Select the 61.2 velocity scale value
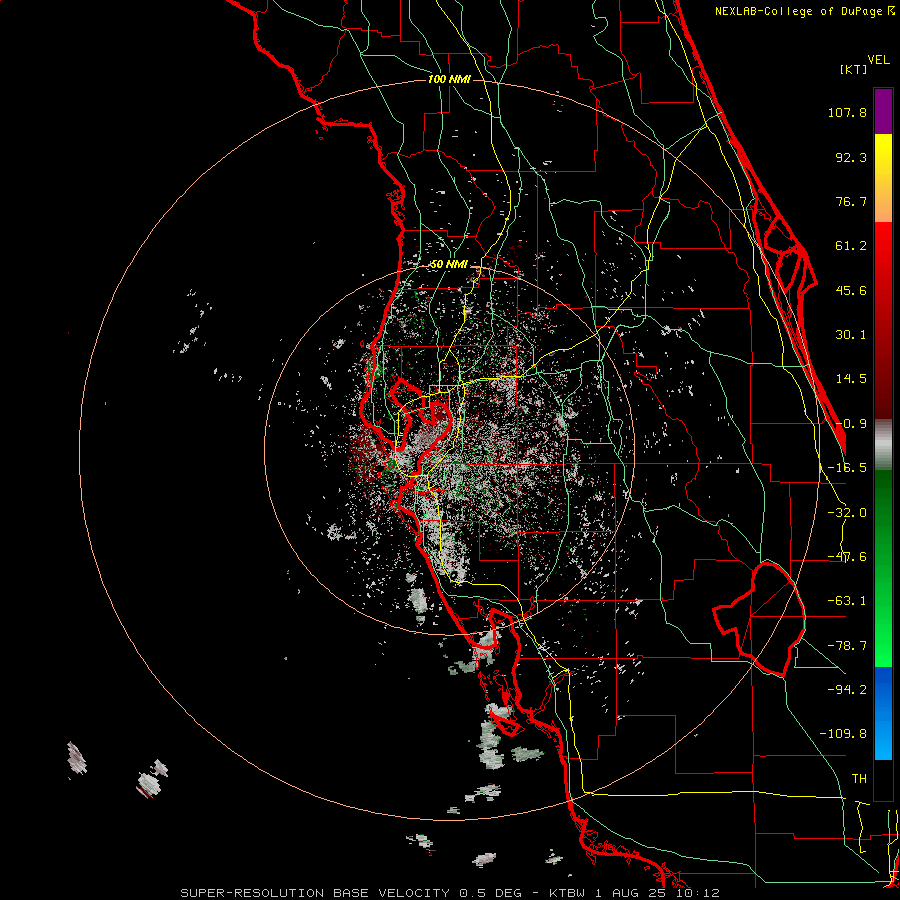Image resolution: width=900 pixels, height=900 pixels. 851,246
